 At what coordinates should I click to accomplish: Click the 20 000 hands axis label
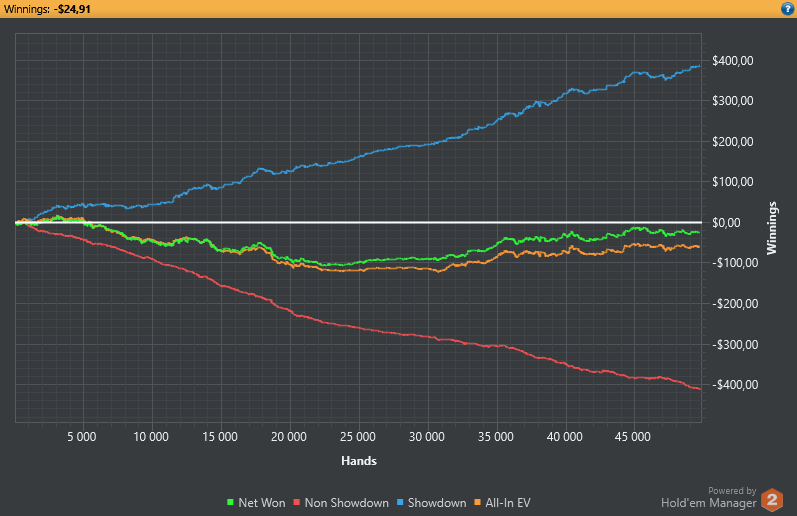(289, 437)
